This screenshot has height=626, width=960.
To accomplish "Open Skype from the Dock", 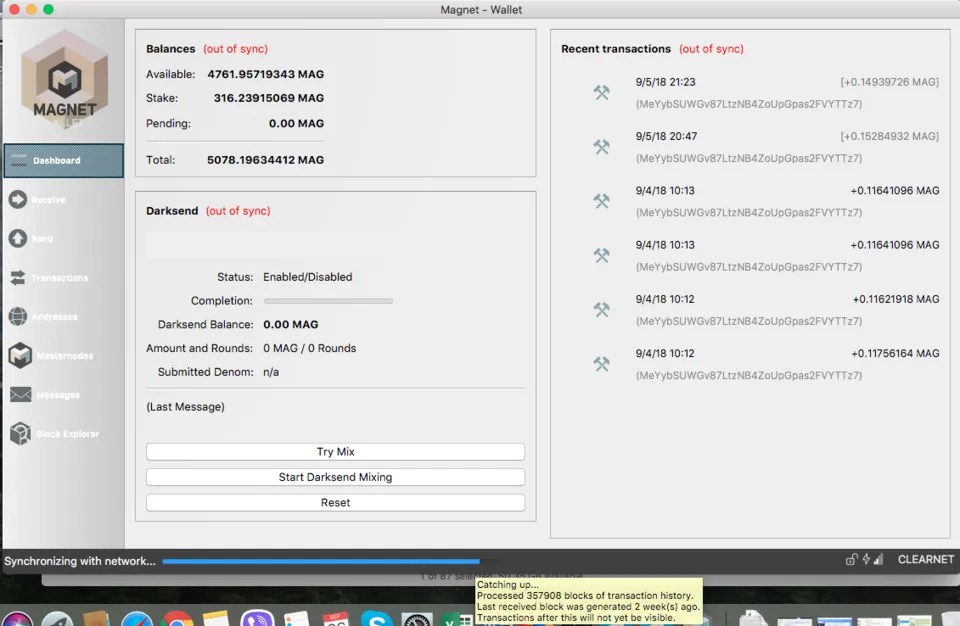I will (376, 619).
